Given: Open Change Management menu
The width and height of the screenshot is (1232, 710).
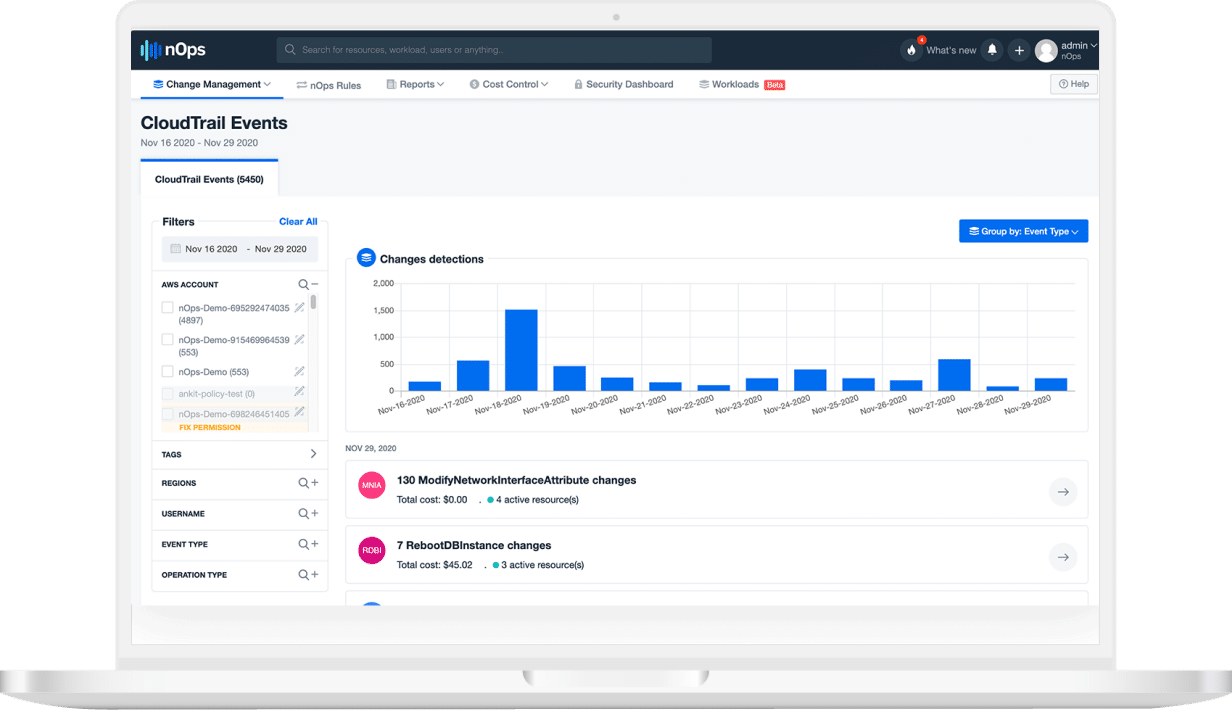Looking at the screenshot, I should (x=212, y=85).
